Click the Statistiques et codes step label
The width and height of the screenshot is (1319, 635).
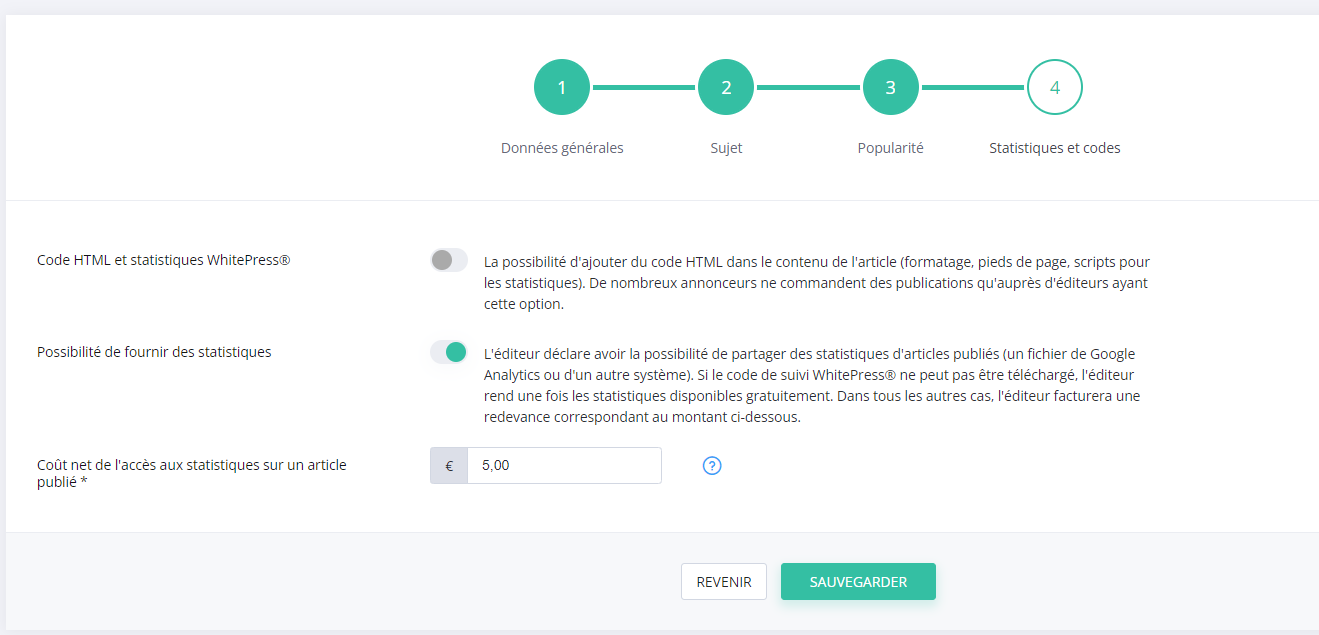[x=1055, y=148]
